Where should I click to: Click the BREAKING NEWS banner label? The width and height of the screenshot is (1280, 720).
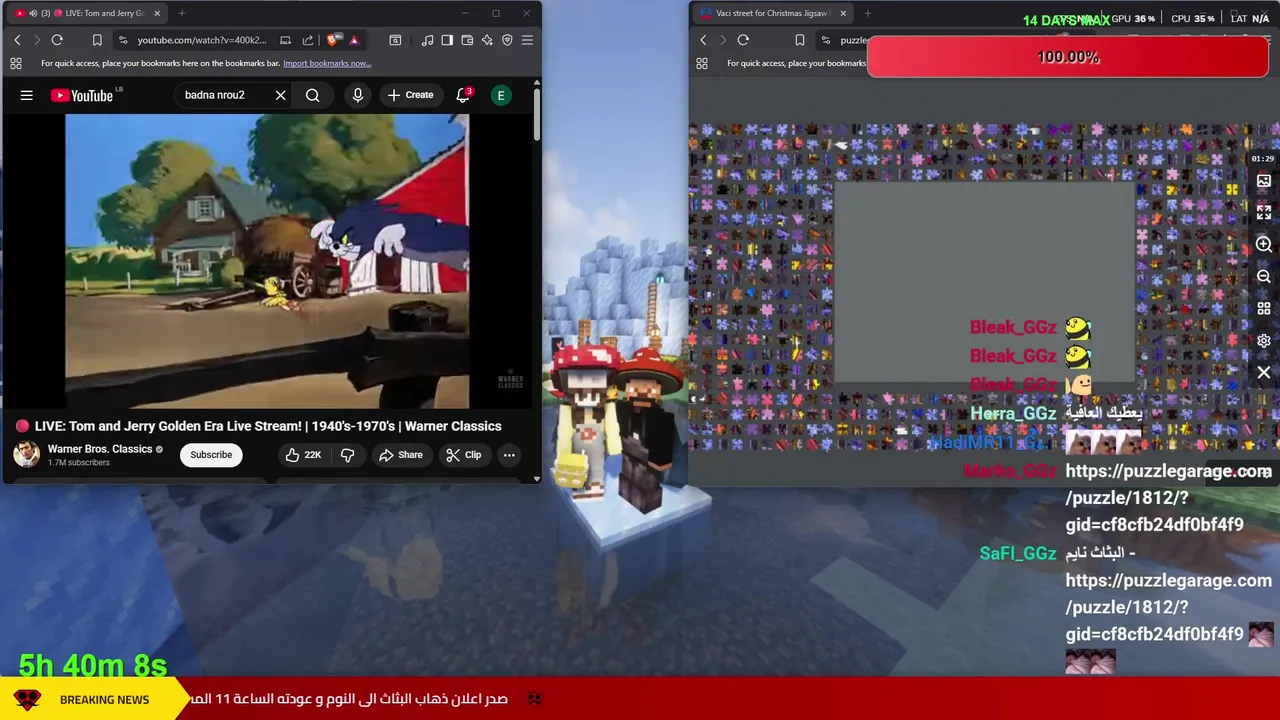pos(104,699)
